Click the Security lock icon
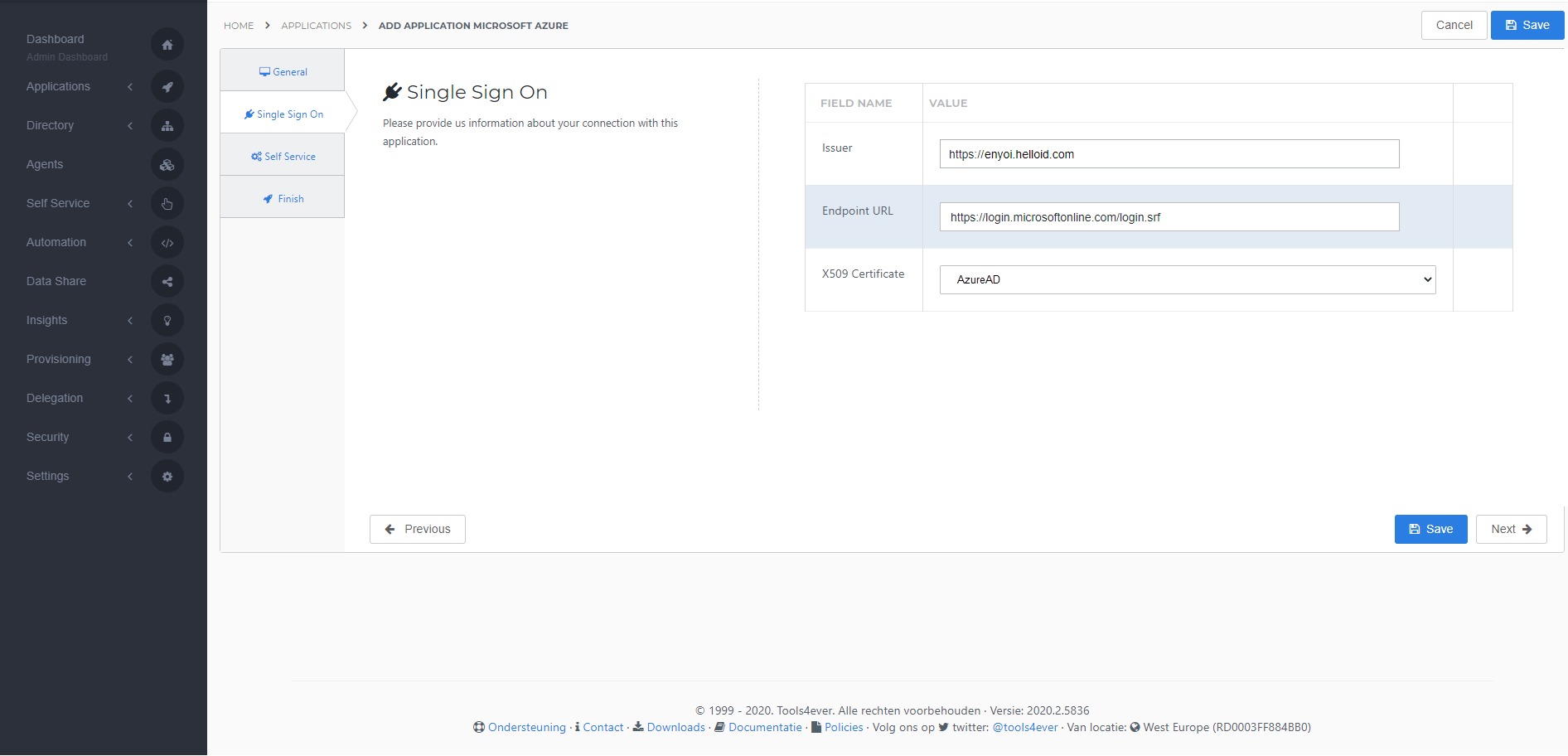 (x=167, y=437)
